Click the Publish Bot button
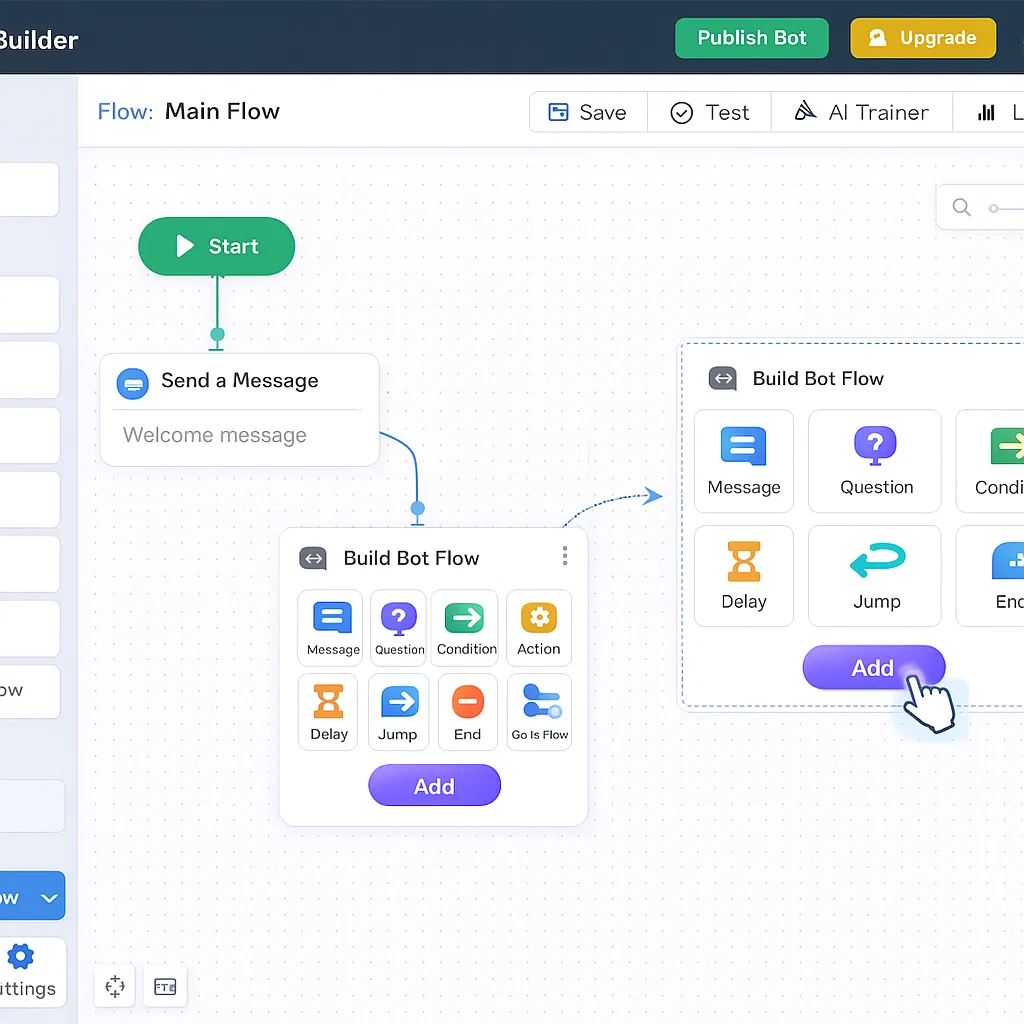The image size is (1024, 1024). [x=751, y=38]
